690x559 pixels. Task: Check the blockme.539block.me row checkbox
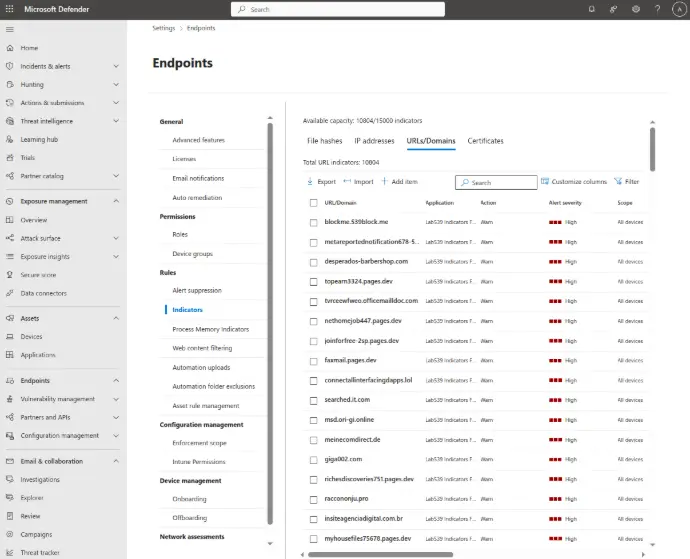(x=313, y=223)
